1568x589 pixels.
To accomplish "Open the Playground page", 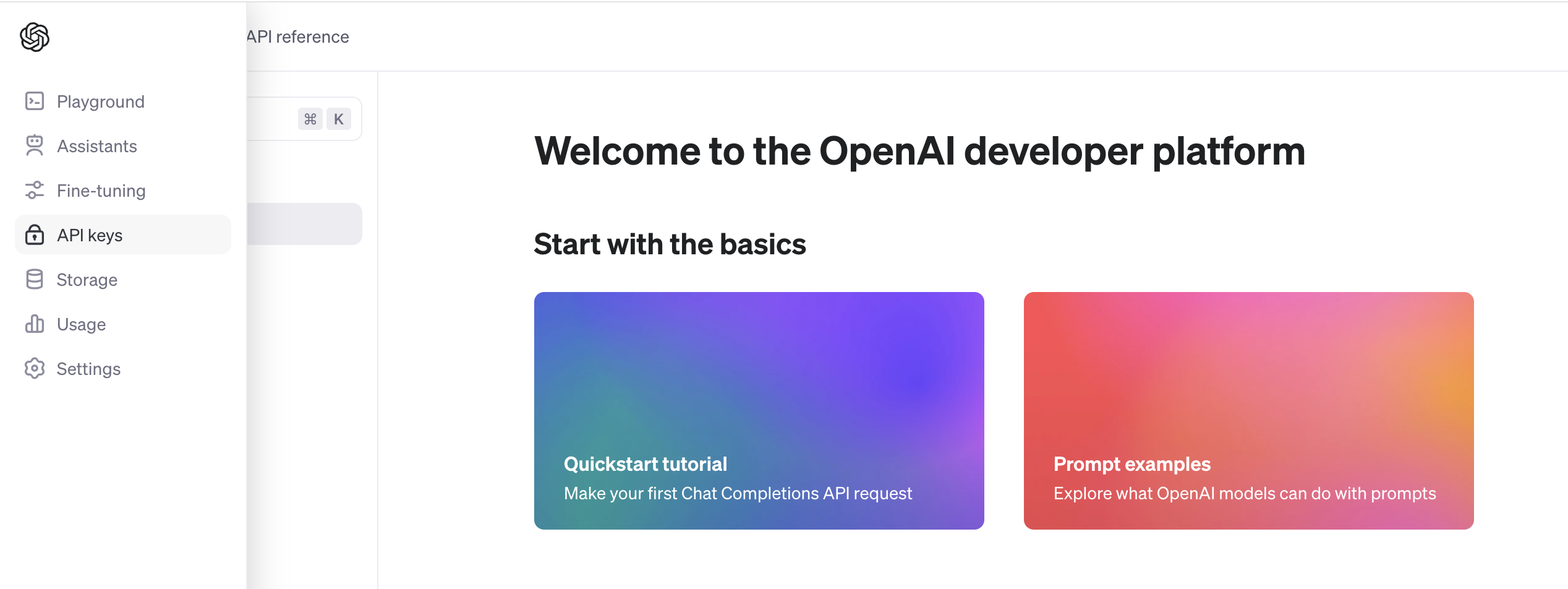I will [100, 101].
